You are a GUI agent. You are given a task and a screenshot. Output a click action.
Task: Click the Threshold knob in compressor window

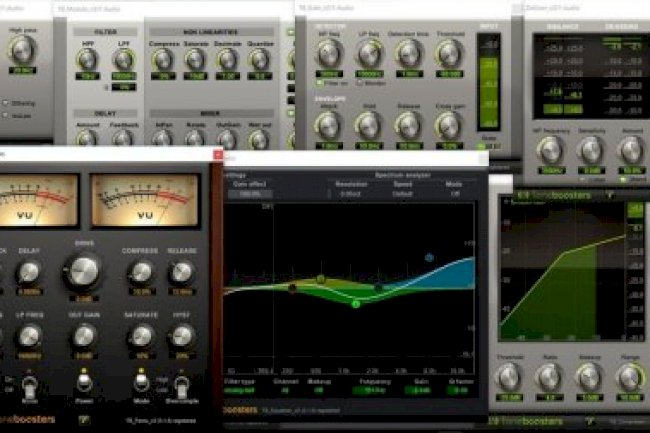point(509,378)
